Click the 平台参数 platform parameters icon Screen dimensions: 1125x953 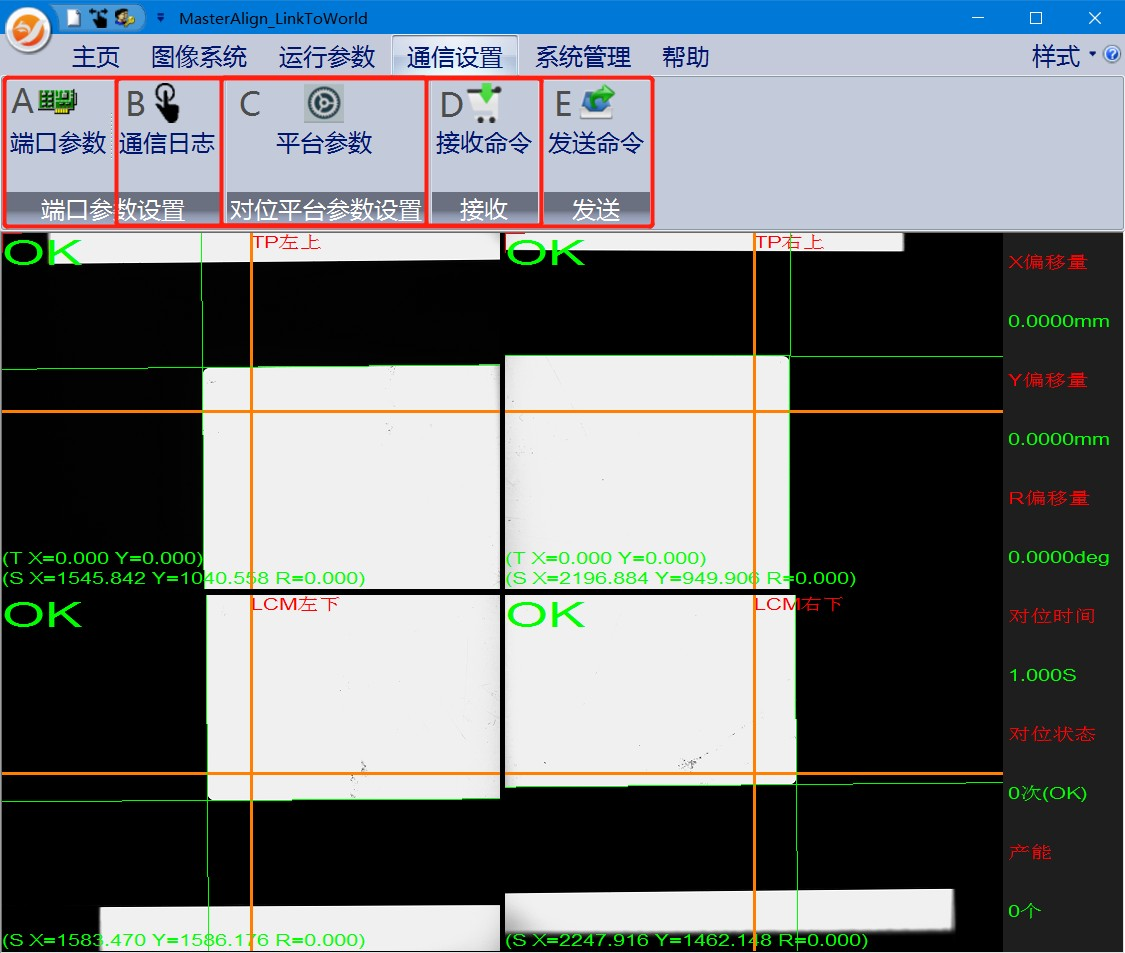pos(324,104)
